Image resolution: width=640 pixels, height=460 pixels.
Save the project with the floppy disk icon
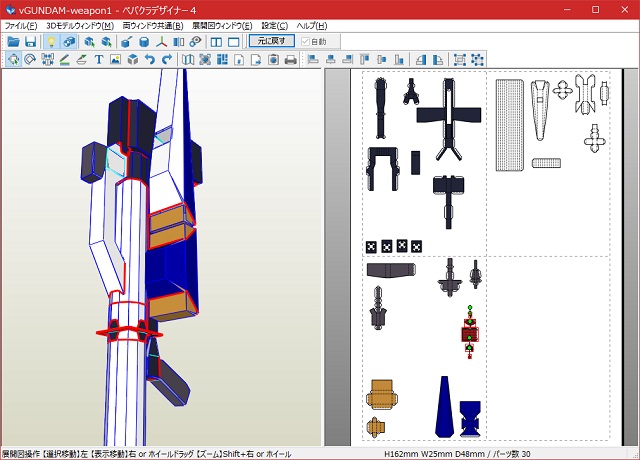coord(31,42)
